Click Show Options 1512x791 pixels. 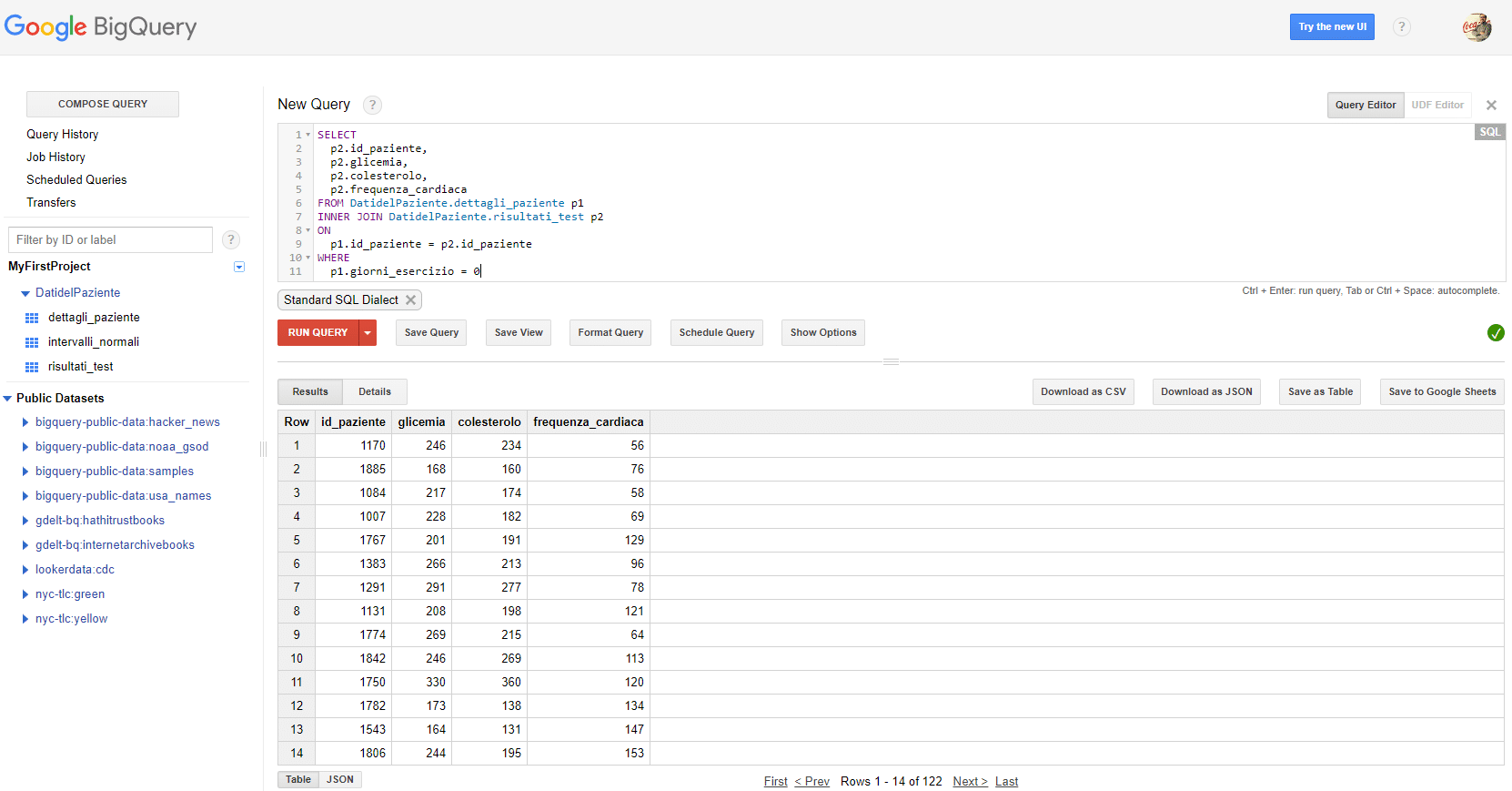click(823, 332)
